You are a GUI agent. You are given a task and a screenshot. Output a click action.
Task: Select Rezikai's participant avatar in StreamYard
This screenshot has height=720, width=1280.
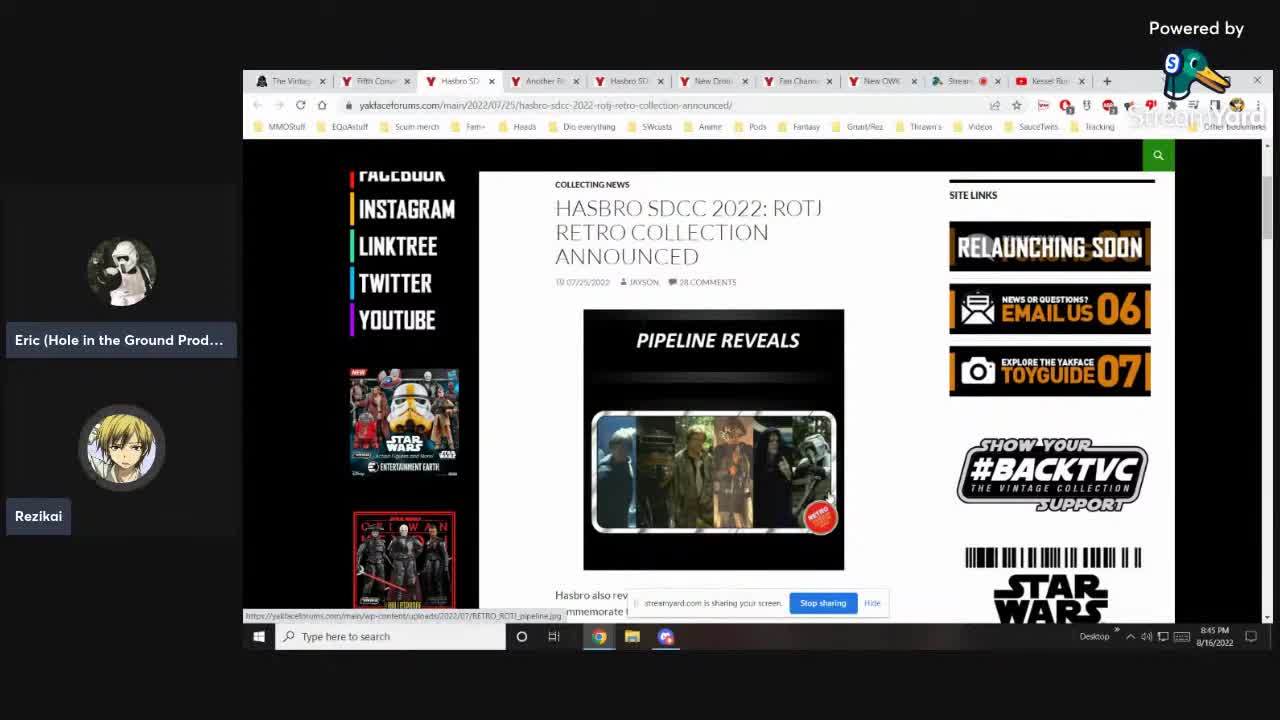[x=121, y=448]
